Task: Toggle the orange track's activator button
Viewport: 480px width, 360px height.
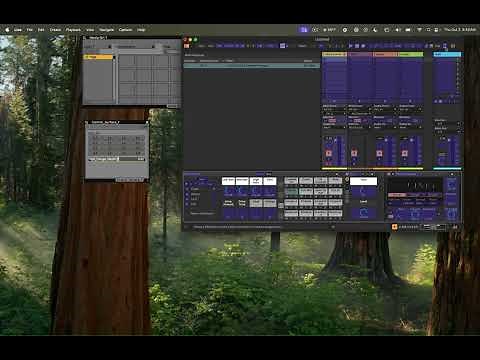Action: point(379,153)
